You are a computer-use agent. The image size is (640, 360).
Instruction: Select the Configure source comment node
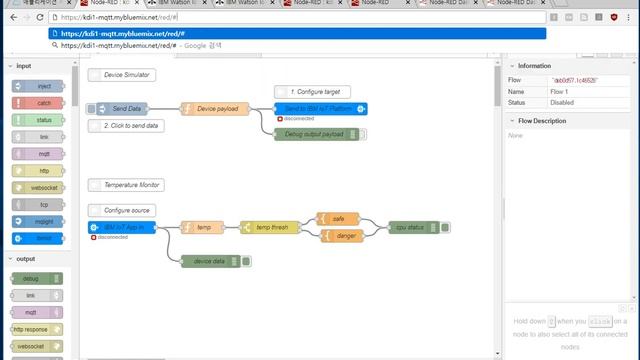122,211
